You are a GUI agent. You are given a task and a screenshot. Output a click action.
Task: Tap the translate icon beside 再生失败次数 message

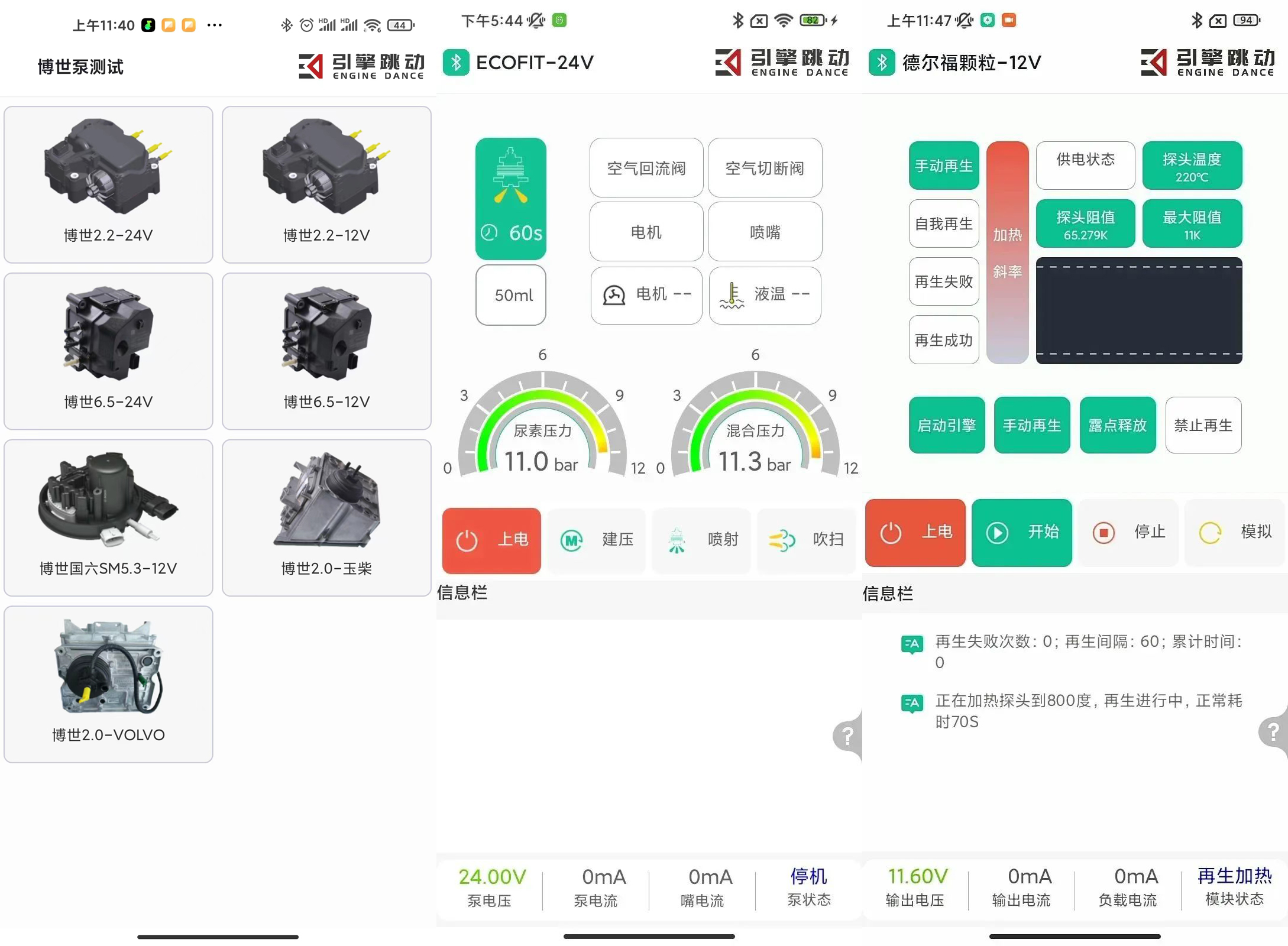912,644
